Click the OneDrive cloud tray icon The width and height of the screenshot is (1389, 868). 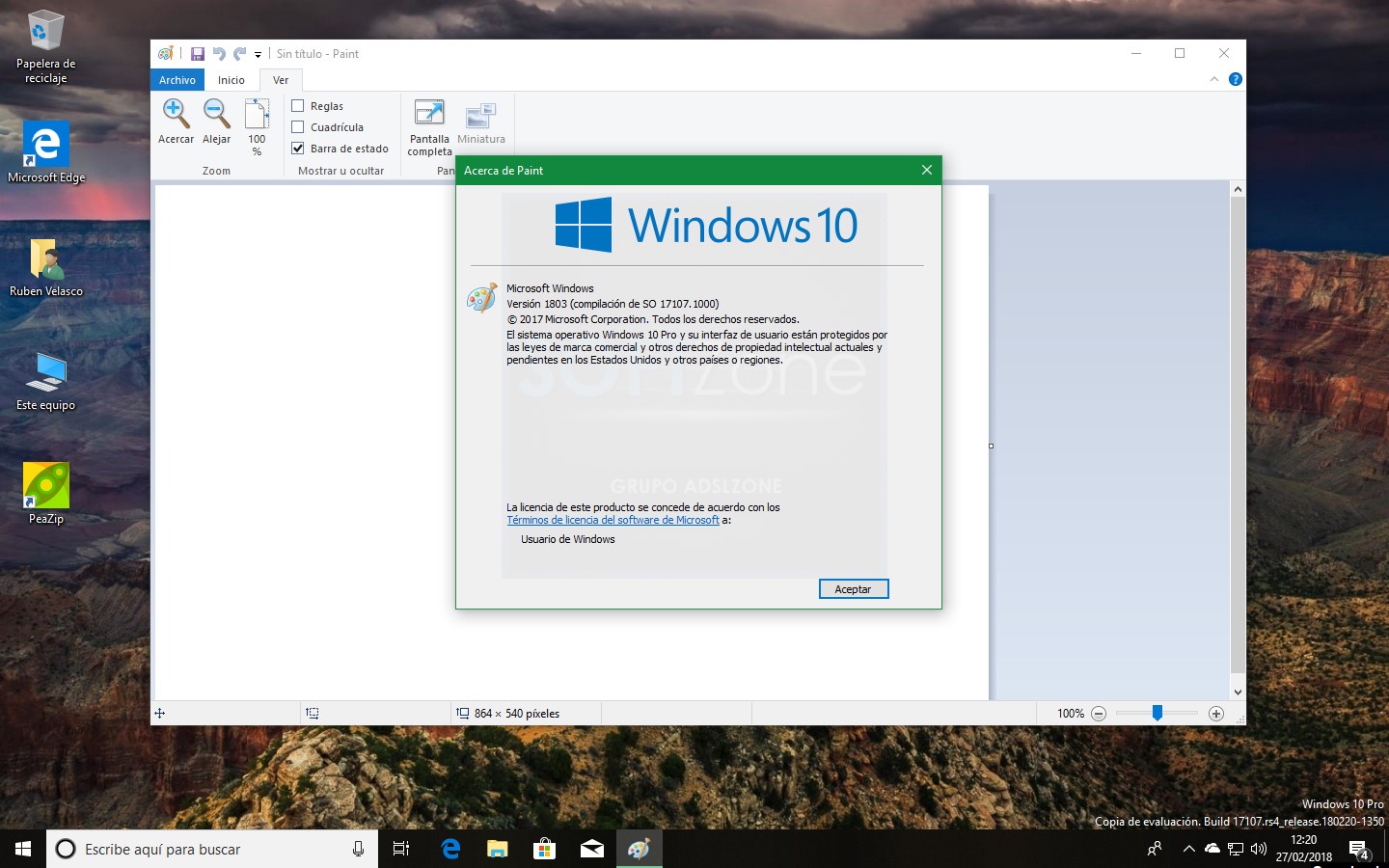pos(1212,850)
